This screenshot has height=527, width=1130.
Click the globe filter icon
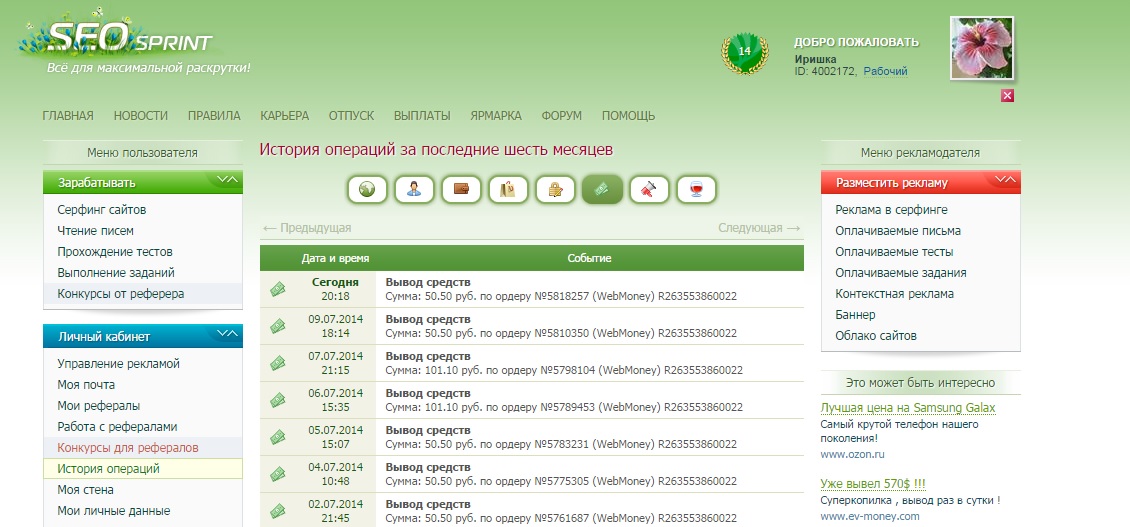[368, 190]
